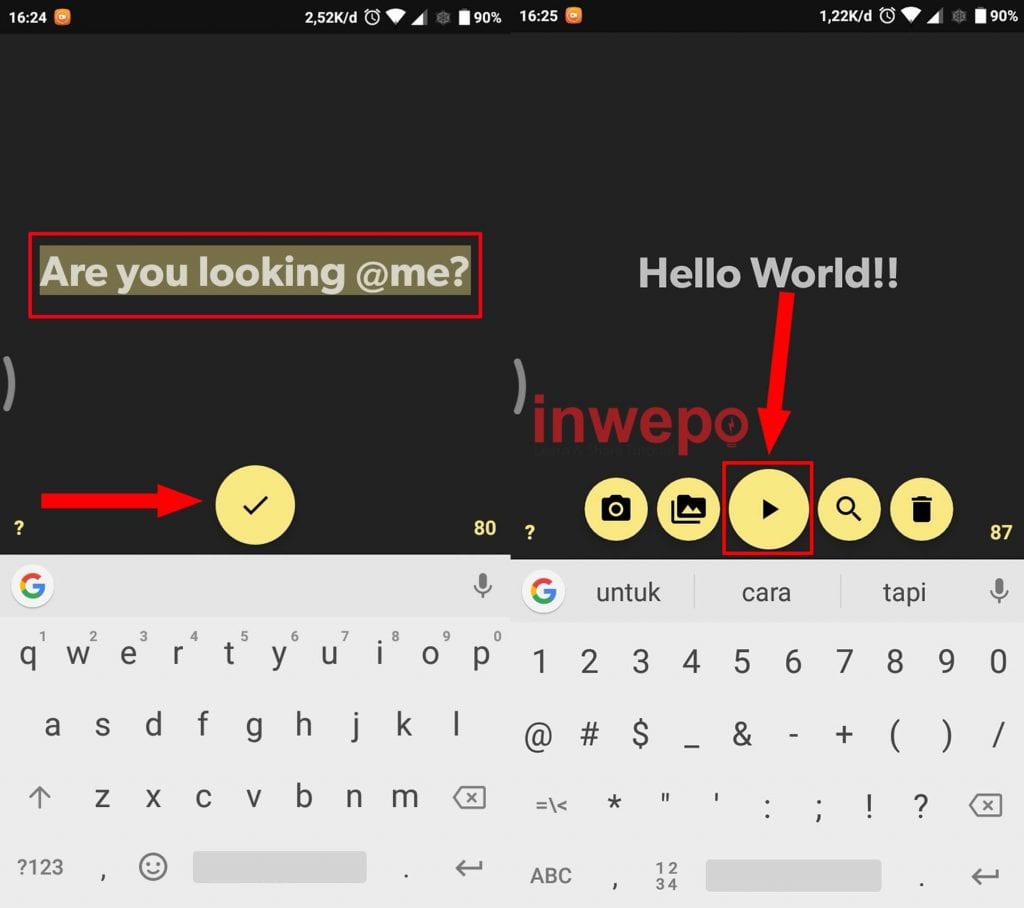
Task: Tap the 1234 numpad key
Action: coord(666,876)
